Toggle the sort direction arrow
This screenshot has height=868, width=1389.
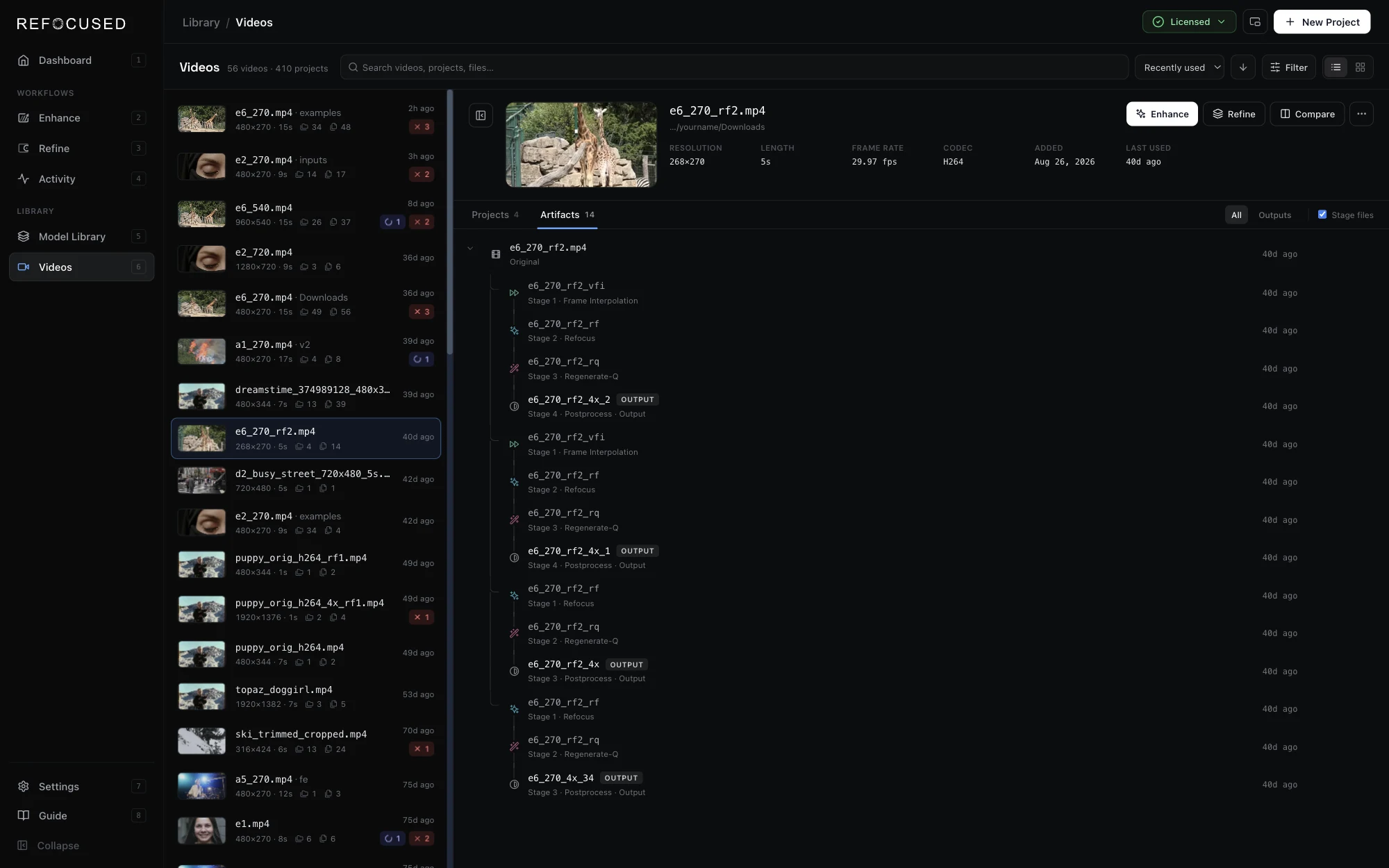pyautogui.click(x=1243, y=67)
